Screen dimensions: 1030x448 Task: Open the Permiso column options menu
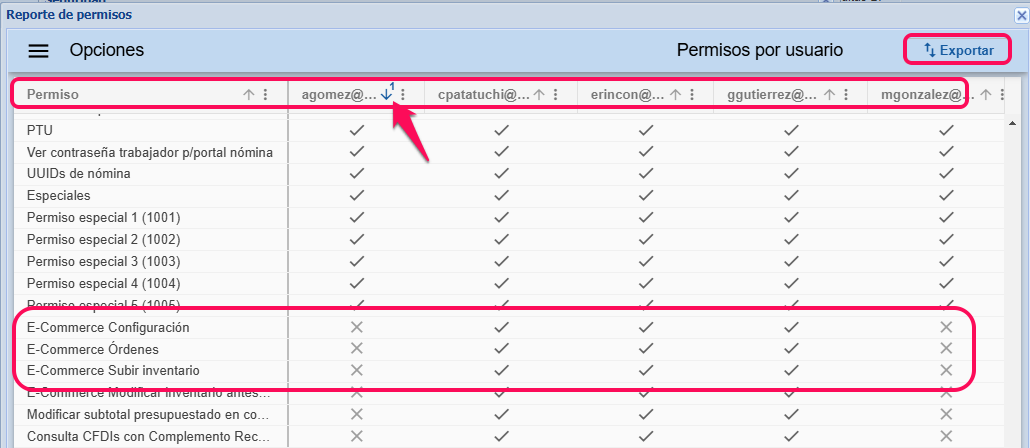265,95
